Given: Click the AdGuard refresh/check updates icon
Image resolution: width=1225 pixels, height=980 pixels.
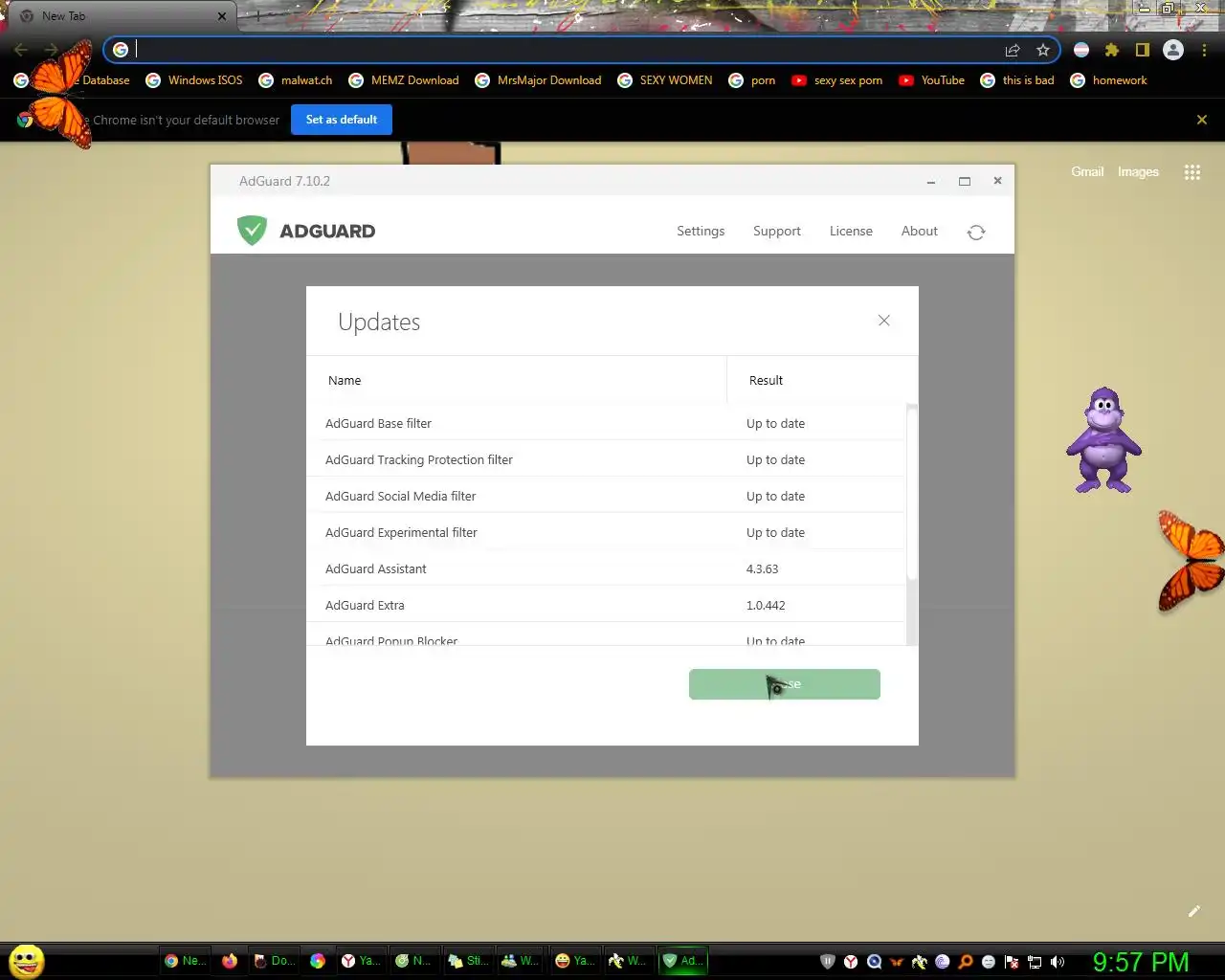Looking at the screenshot, I should coord(976,232).
